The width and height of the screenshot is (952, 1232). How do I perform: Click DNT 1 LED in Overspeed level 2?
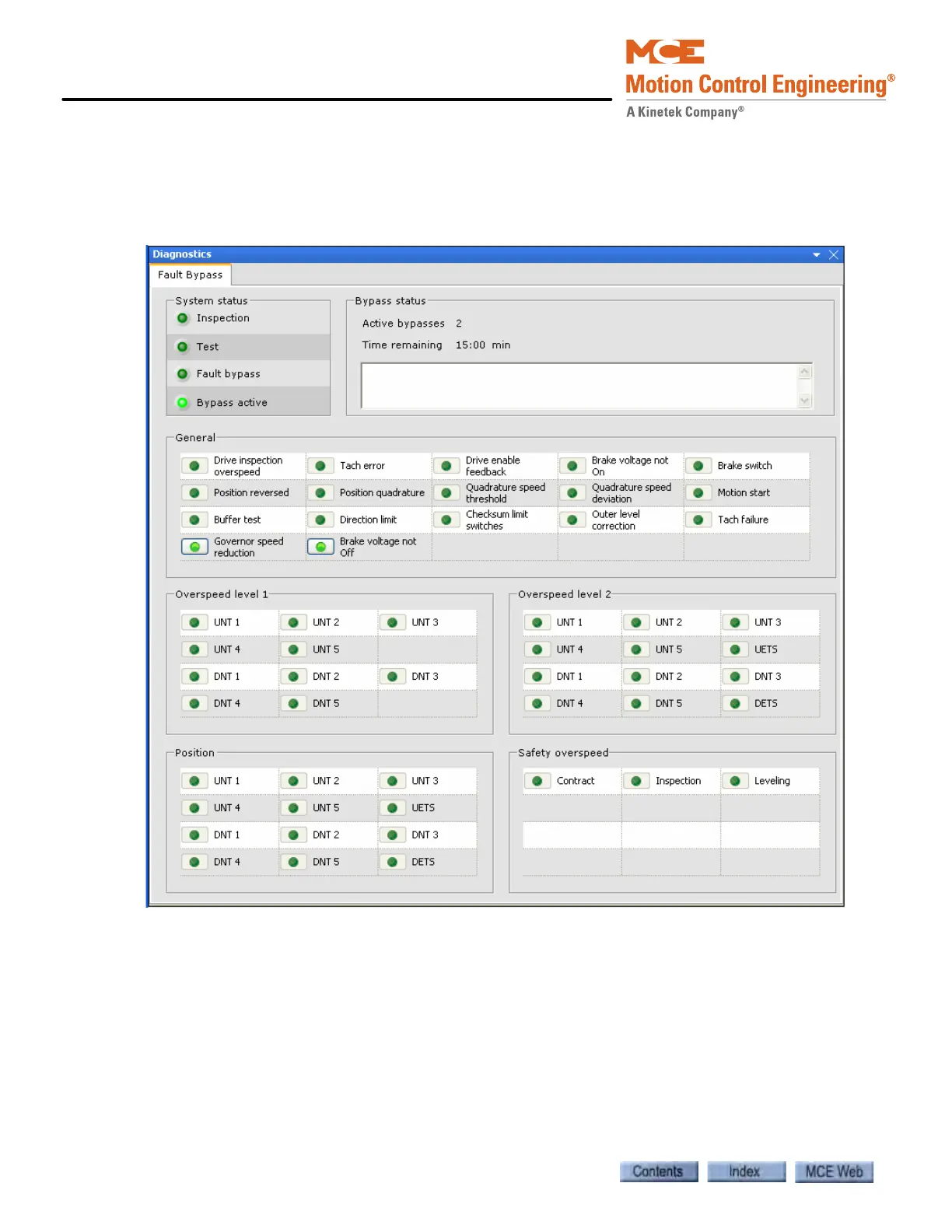coord(537,677)
